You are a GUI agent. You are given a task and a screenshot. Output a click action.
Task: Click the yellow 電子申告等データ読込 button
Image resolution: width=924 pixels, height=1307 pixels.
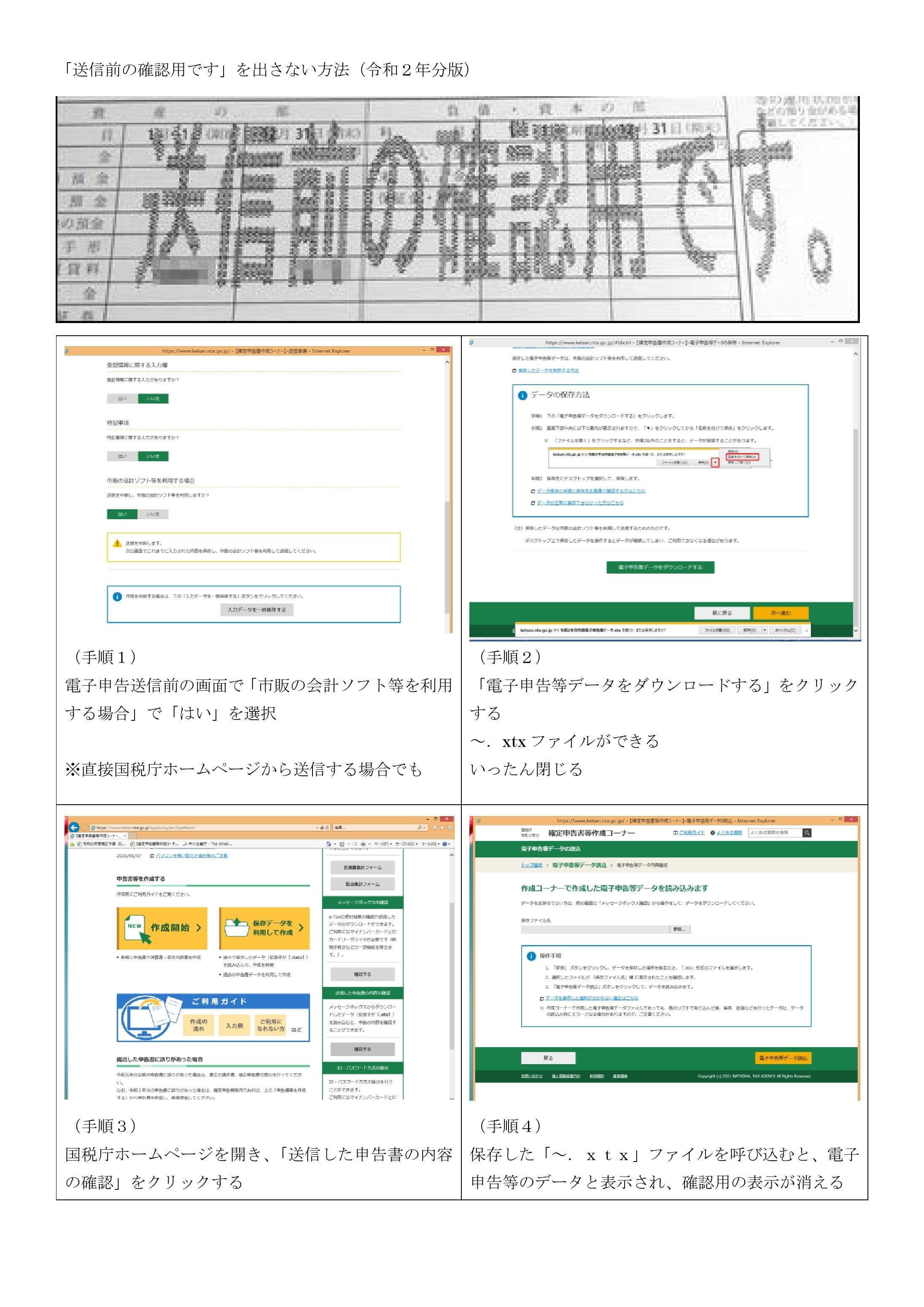(x=783, y=1058)
